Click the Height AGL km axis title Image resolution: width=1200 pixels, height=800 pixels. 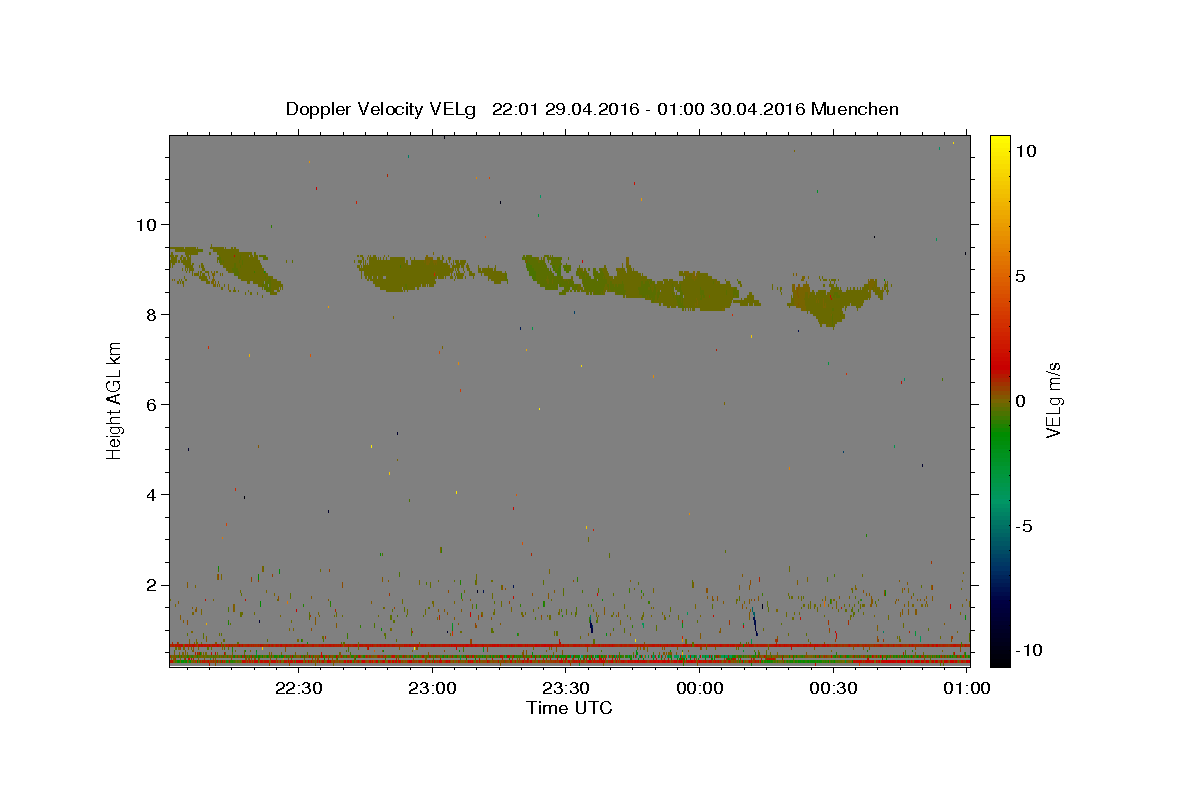click(x=115, y=401)
